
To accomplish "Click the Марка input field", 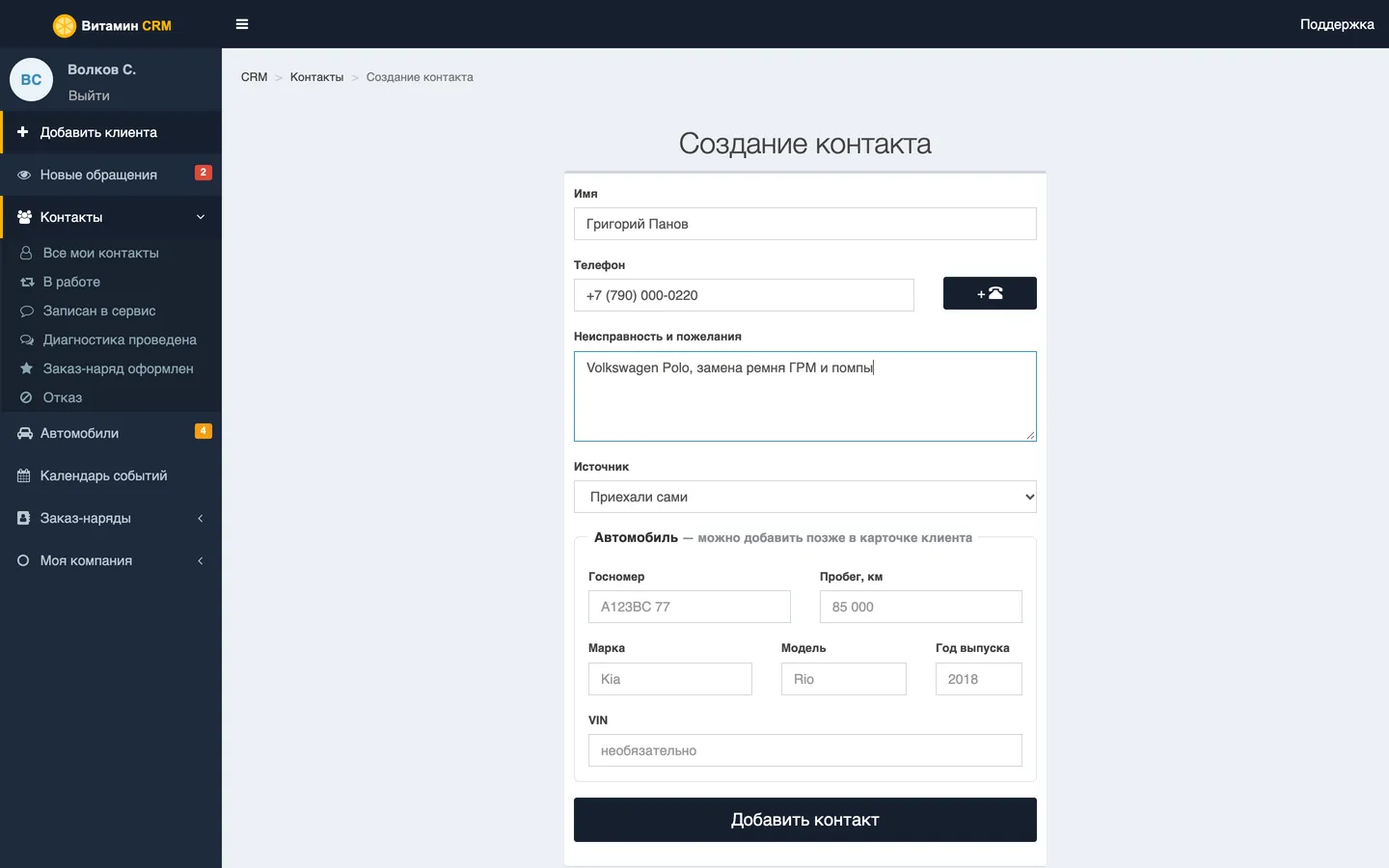I will click(670, 679).
